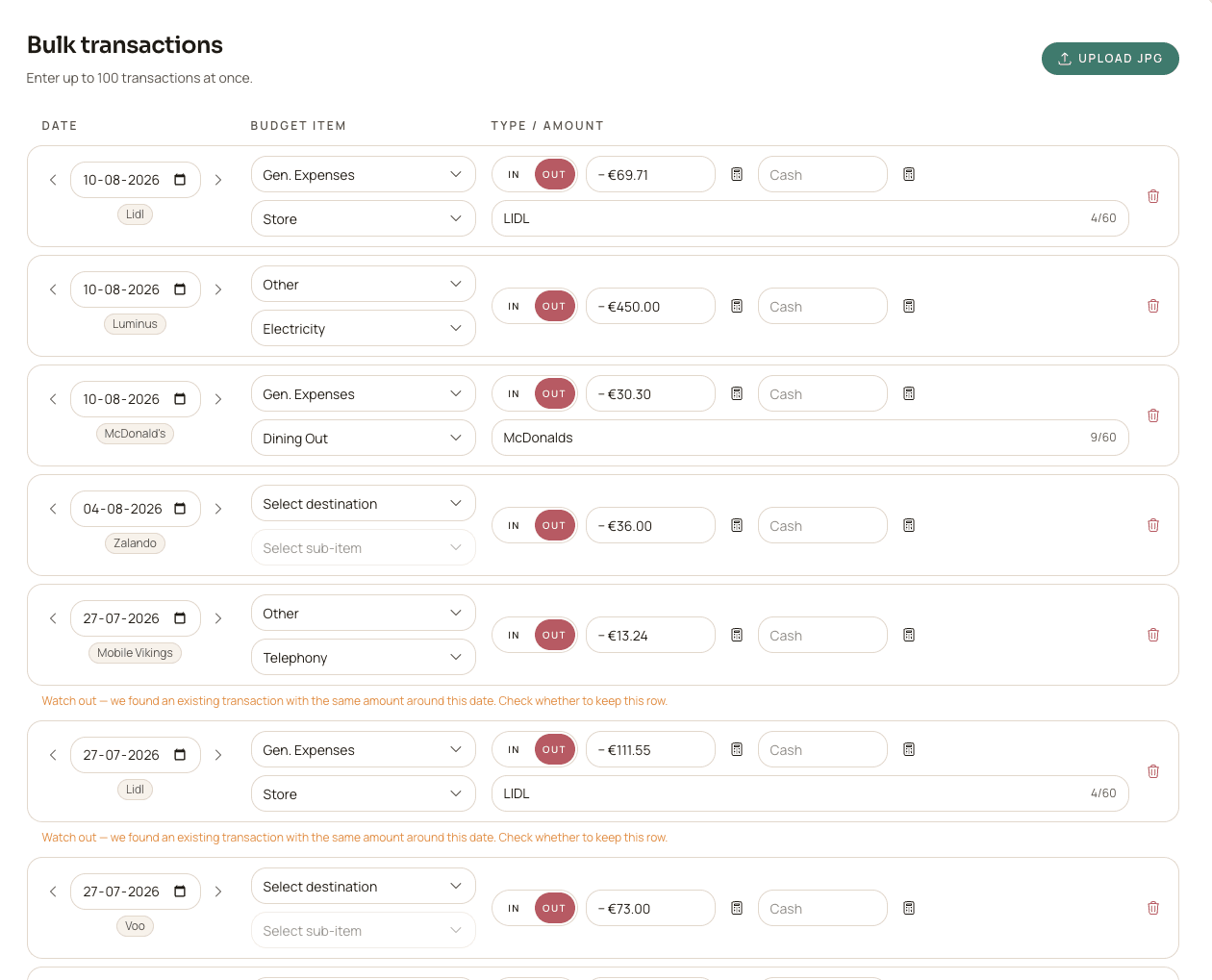Click Cash field in €13.24 row
The height and width of the screenshot is (980, 1212).
(822, 635)
